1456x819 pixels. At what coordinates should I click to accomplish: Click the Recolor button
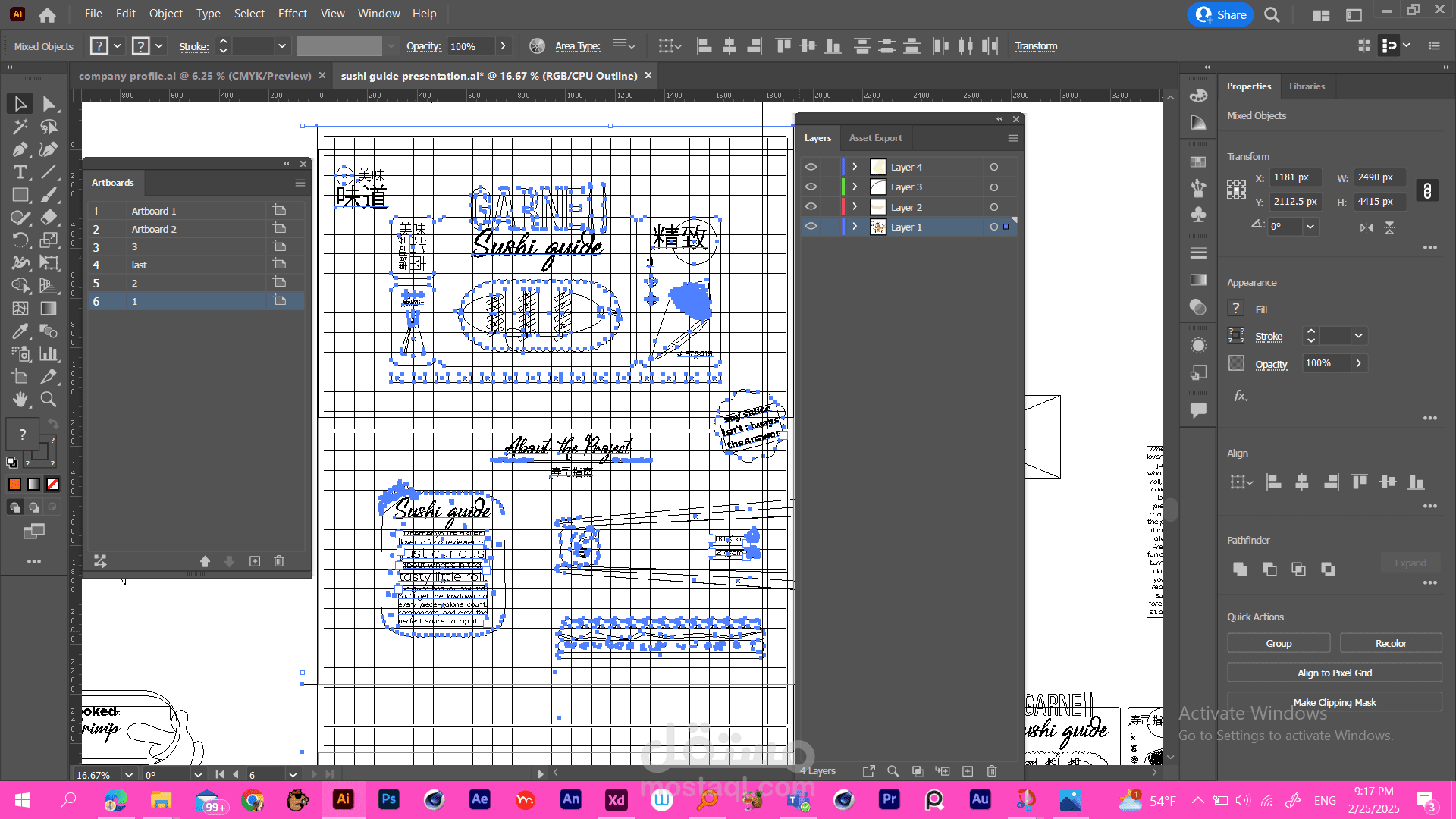(x=1391, y=643)
